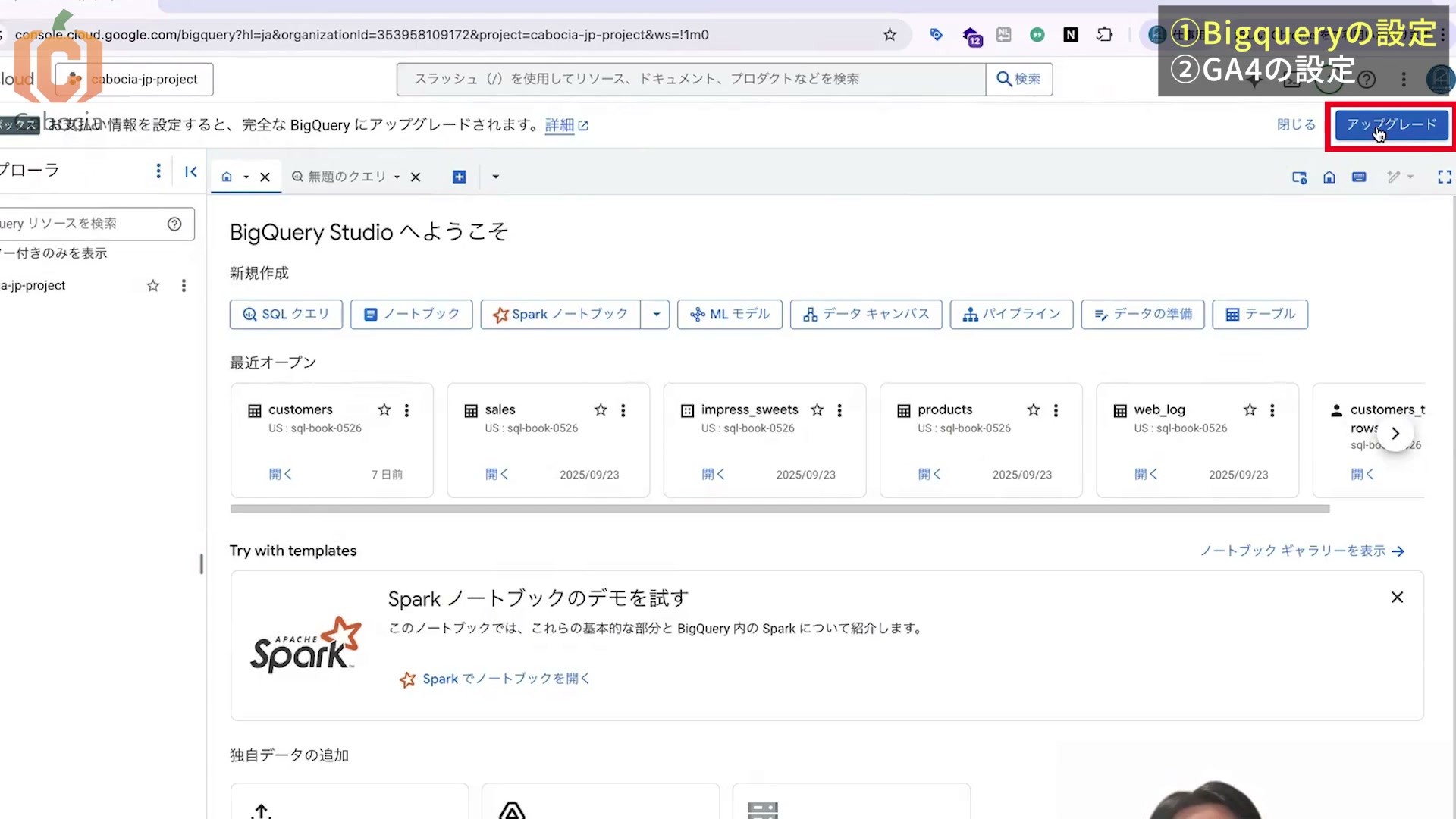
Task: Expand the new tab options dropdown
Action: [x=496, y=177]
